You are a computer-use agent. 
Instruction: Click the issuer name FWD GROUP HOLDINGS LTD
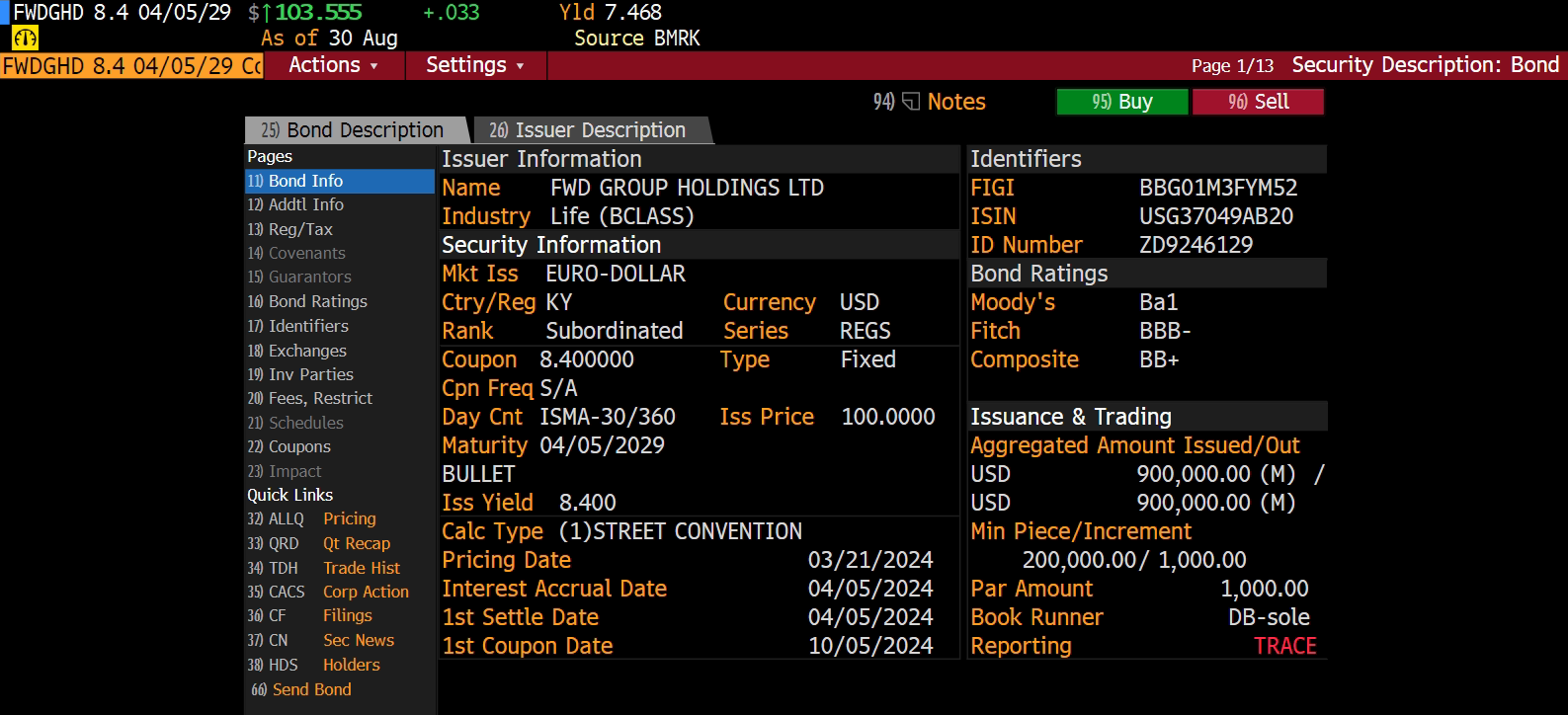pos(687,188)
